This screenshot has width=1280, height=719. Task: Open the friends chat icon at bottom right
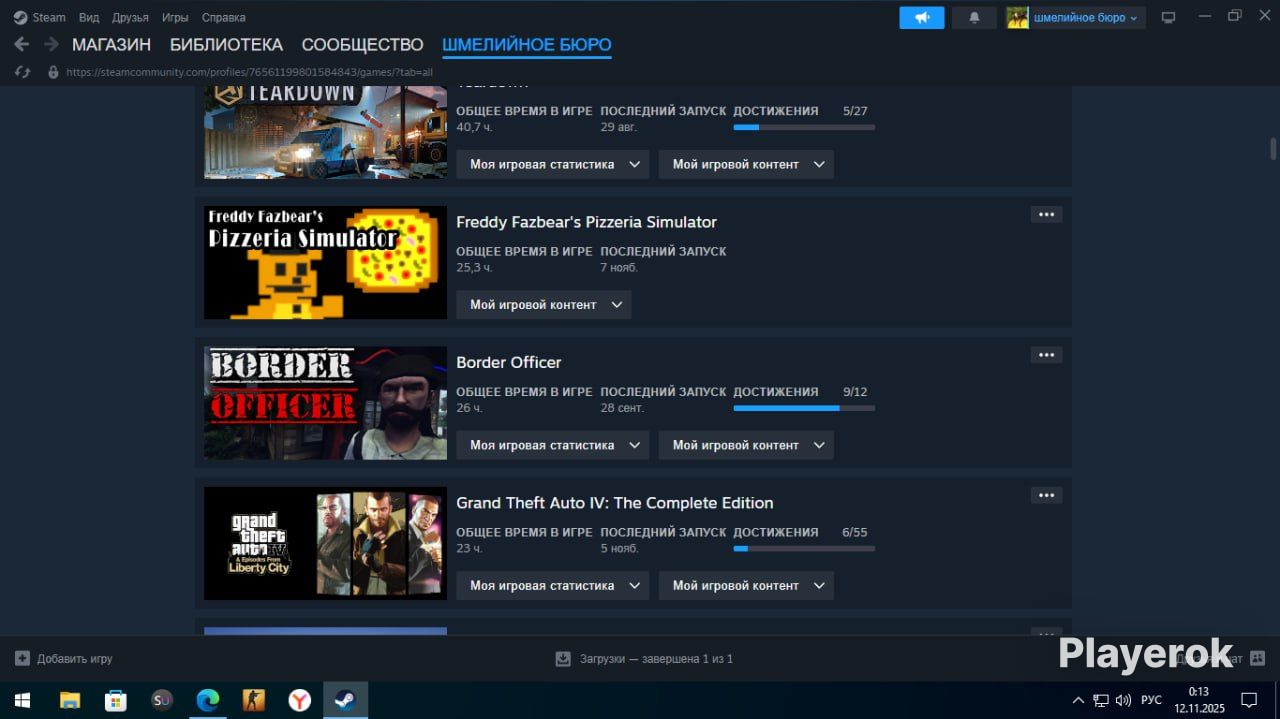click(1257, 658)
